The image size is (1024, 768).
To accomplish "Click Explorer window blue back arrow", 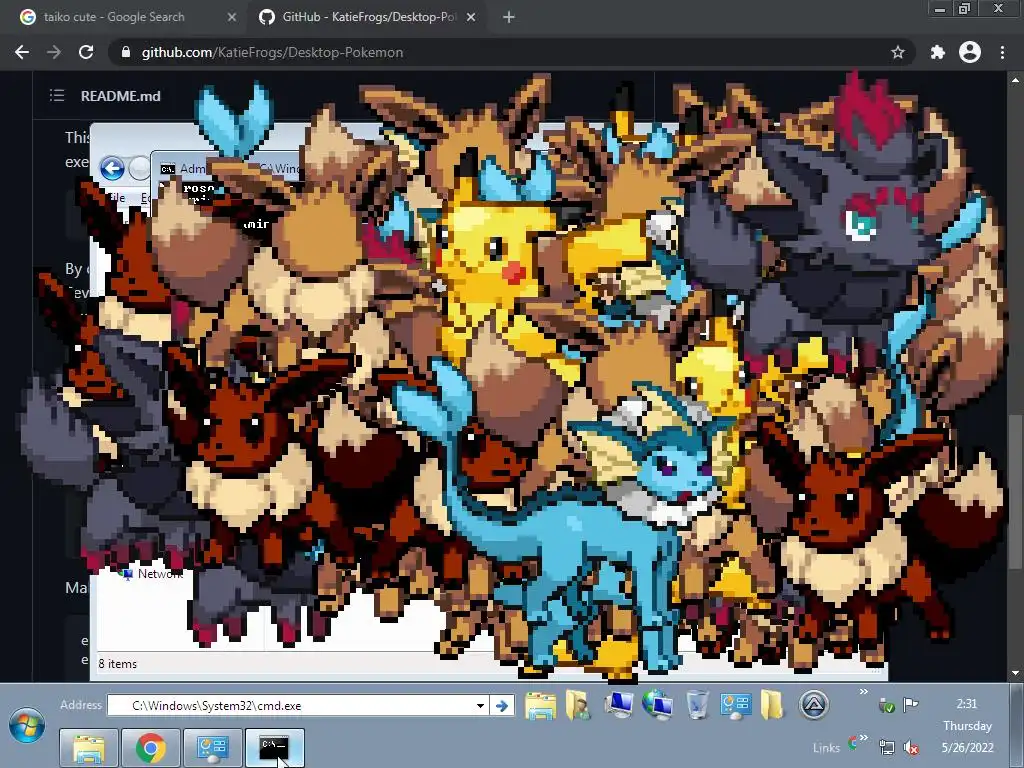I will [112, 168].
